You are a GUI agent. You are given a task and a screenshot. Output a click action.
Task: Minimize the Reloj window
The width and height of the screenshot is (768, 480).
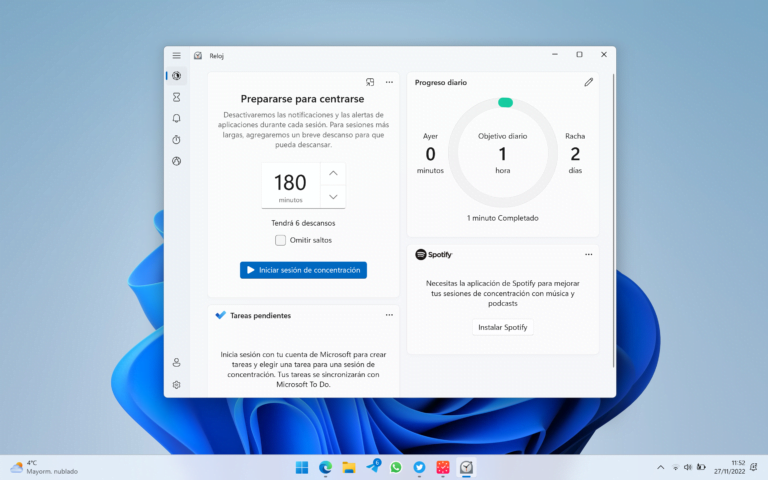(x=554, y=54)
